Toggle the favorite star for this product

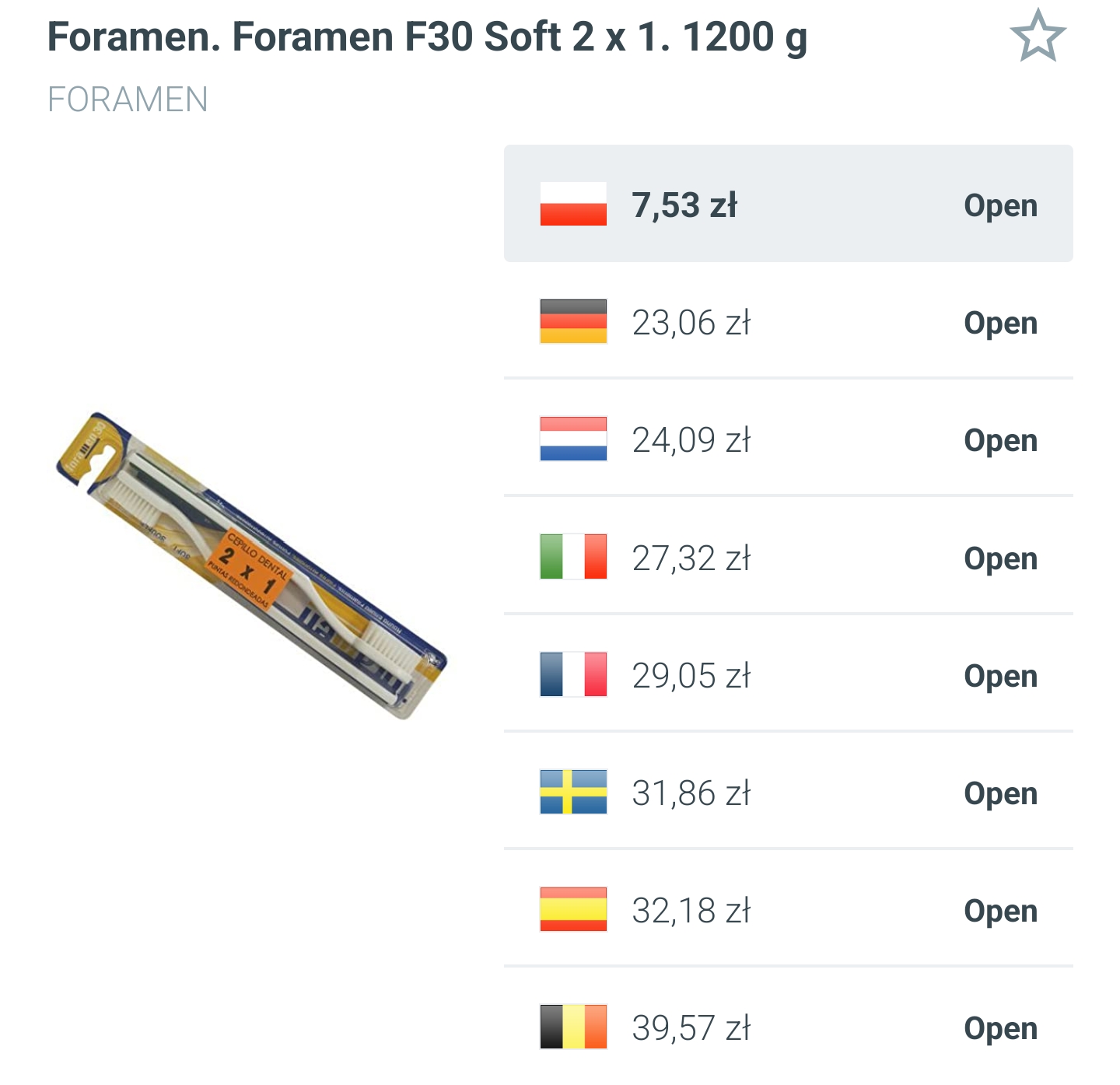tap(1041, 35)
